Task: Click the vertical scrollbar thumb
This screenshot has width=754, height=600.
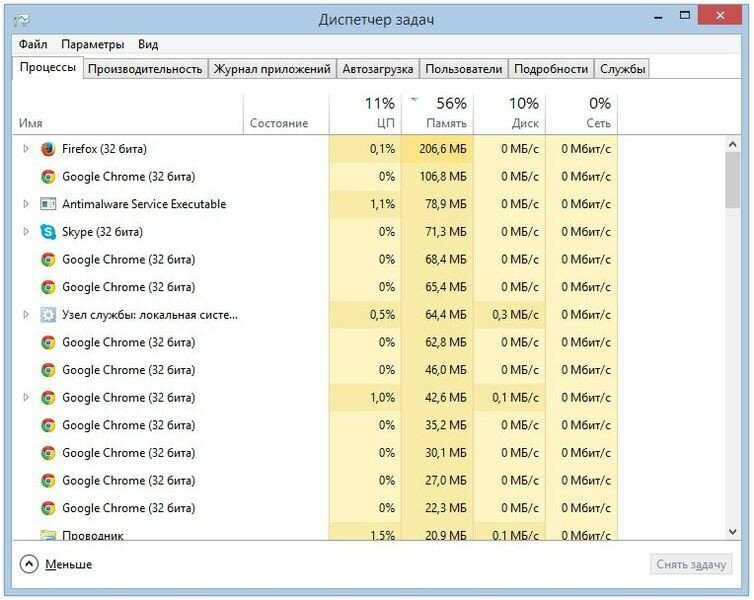Action: coord(732,180)
